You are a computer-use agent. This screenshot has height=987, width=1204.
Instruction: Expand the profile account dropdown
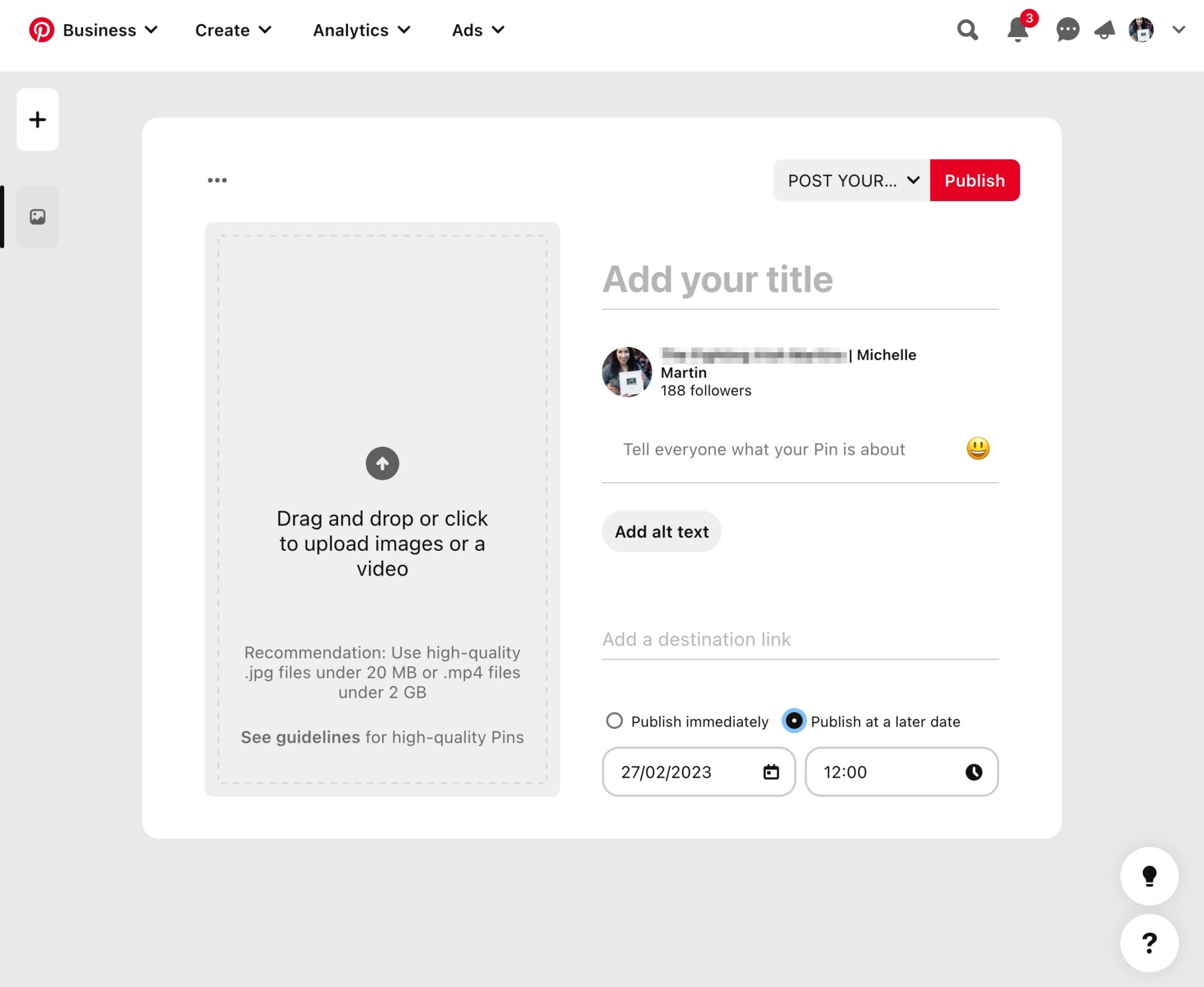point(1179,30)
